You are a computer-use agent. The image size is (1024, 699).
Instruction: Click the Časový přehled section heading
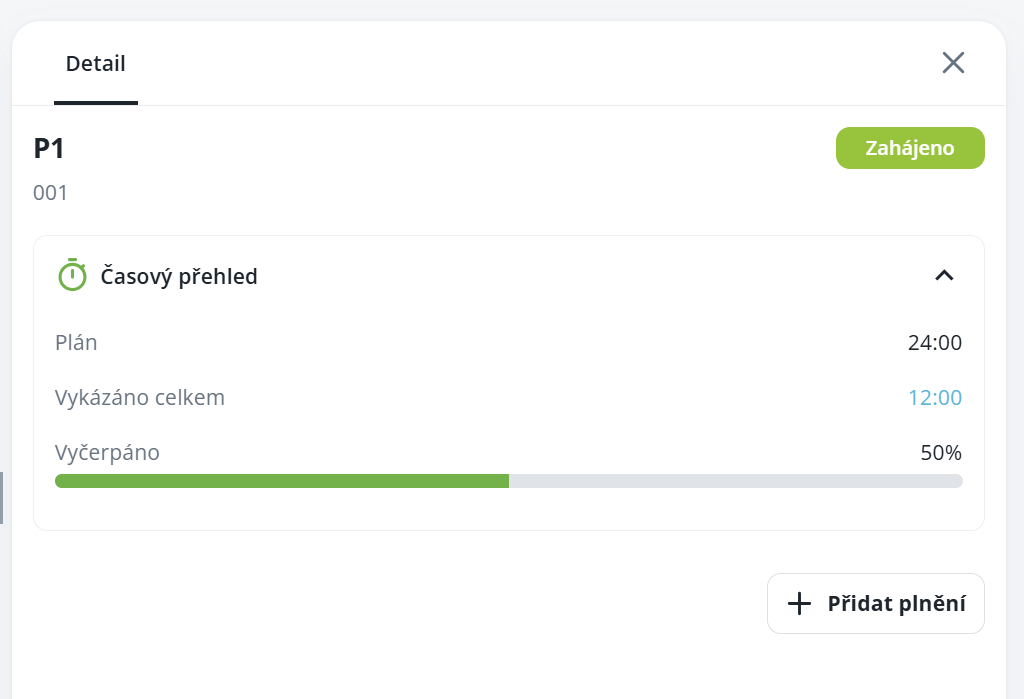[179, 276]
